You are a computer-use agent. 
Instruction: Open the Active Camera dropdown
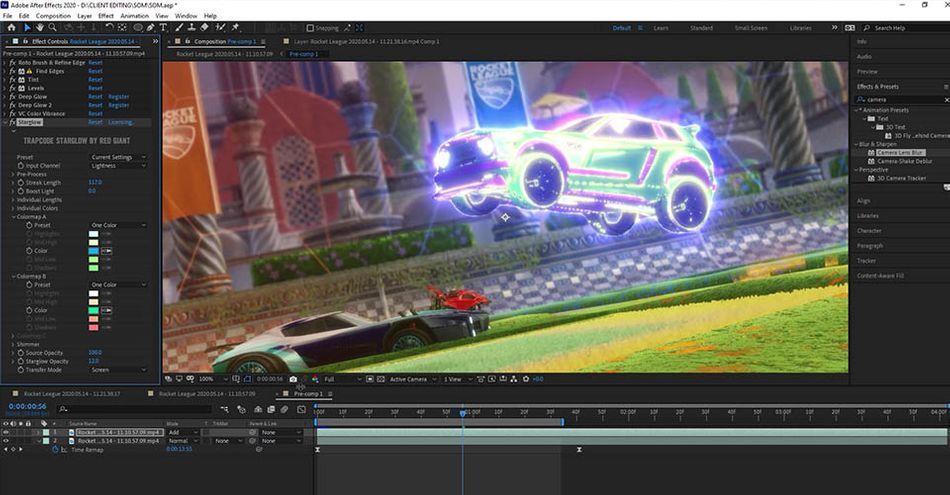[x=413, y=379]
